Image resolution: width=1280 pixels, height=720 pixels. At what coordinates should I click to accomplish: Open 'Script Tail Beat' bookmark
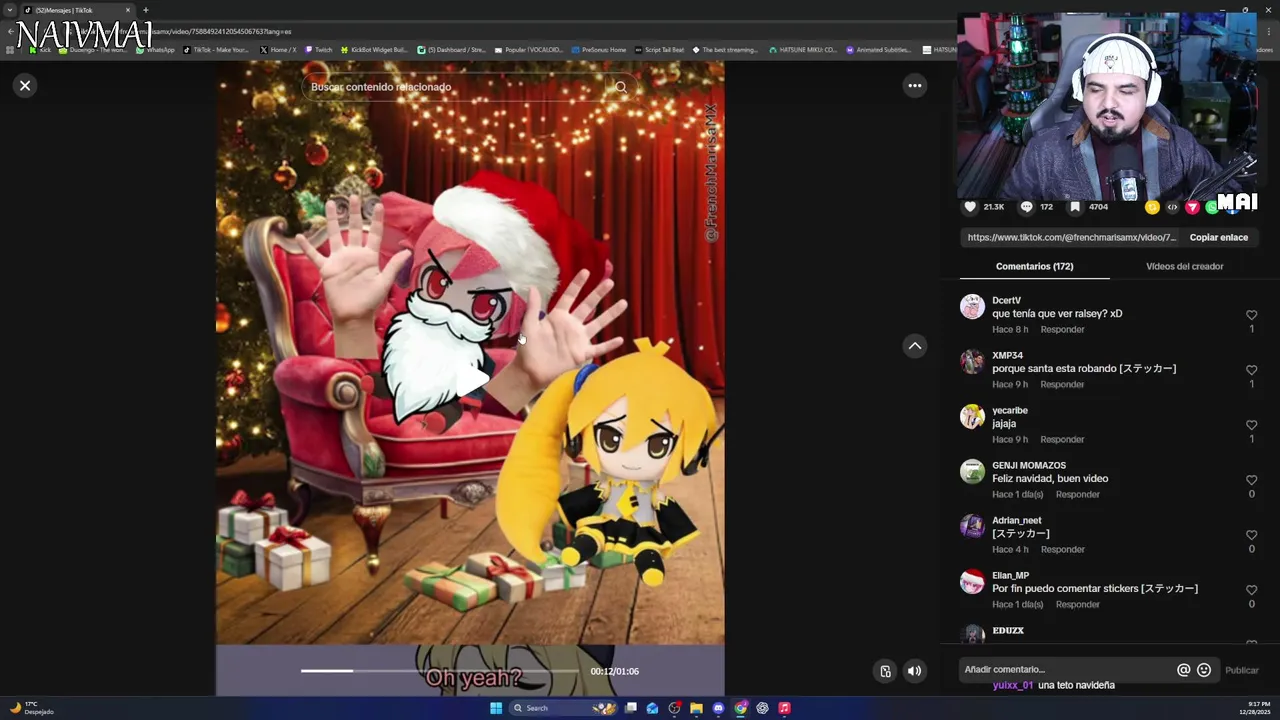tap(660, 49)
